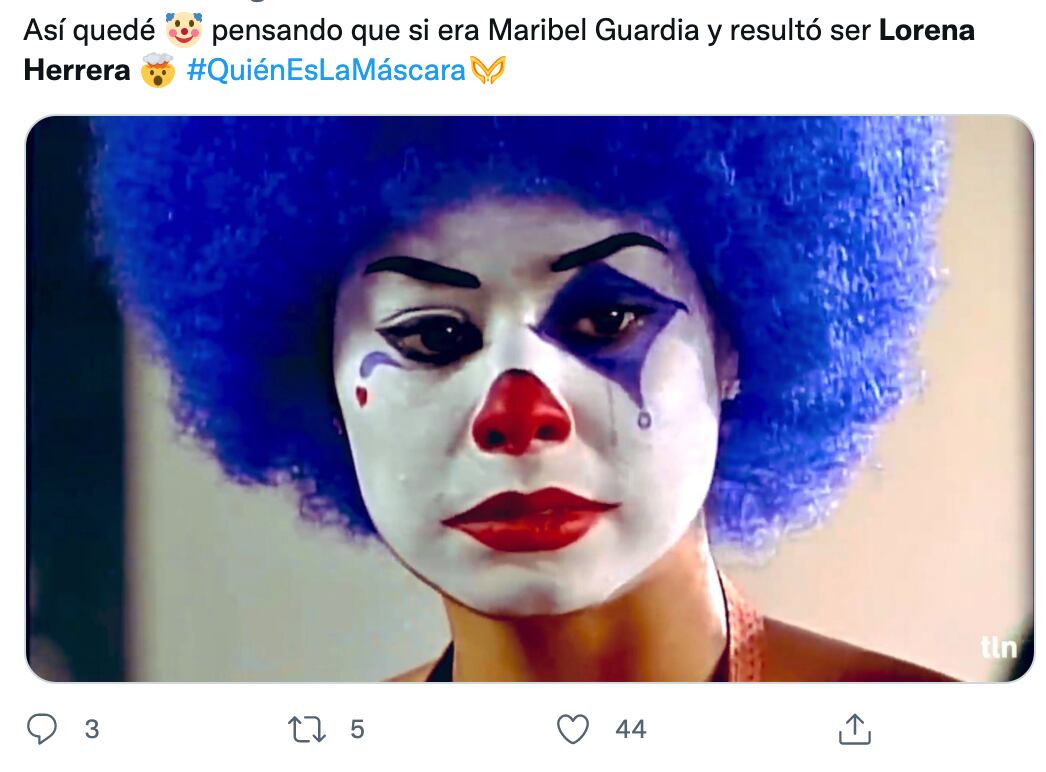
Task: Click the clown's red nose in the image
Action: [x=522, y=414]
